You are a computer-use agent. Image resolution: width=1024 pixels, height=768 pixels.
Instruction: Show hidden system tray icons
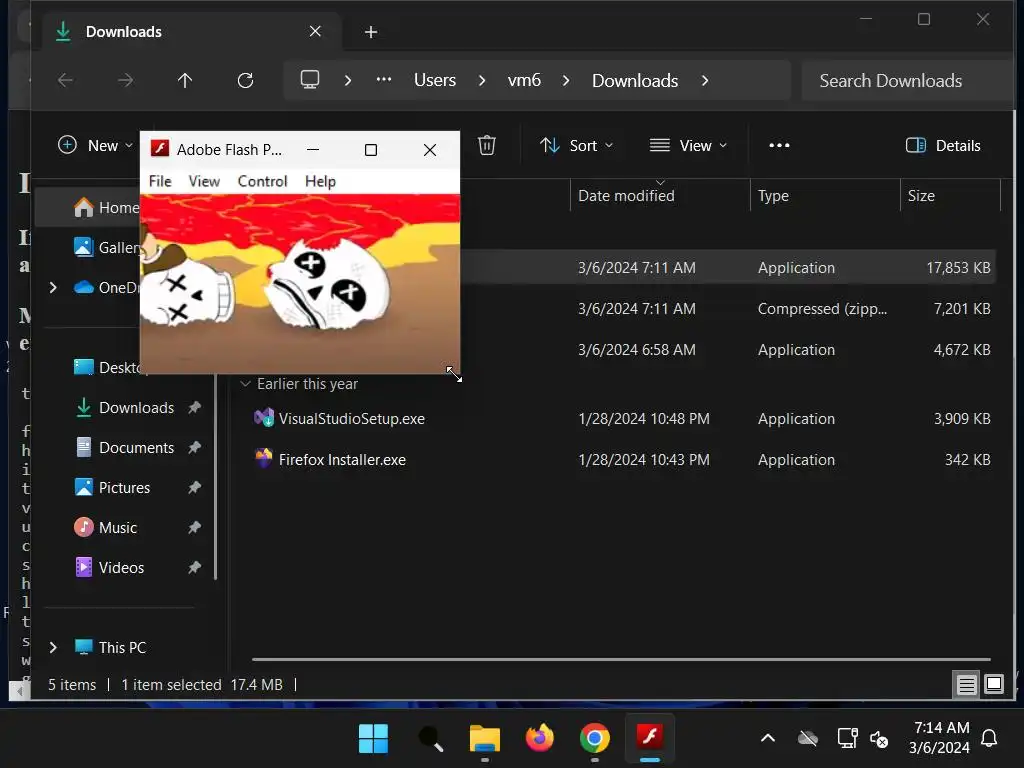click(768, 739)
